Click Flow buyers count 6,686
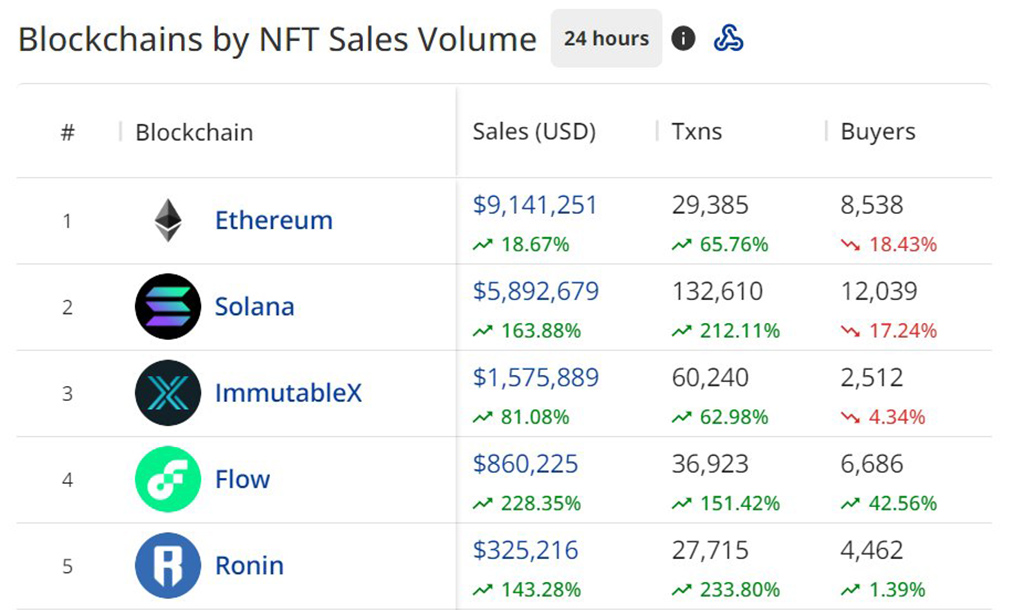The width and height of the screenshot is (1024, 610). pyautogui.click(x=872, y=464)
